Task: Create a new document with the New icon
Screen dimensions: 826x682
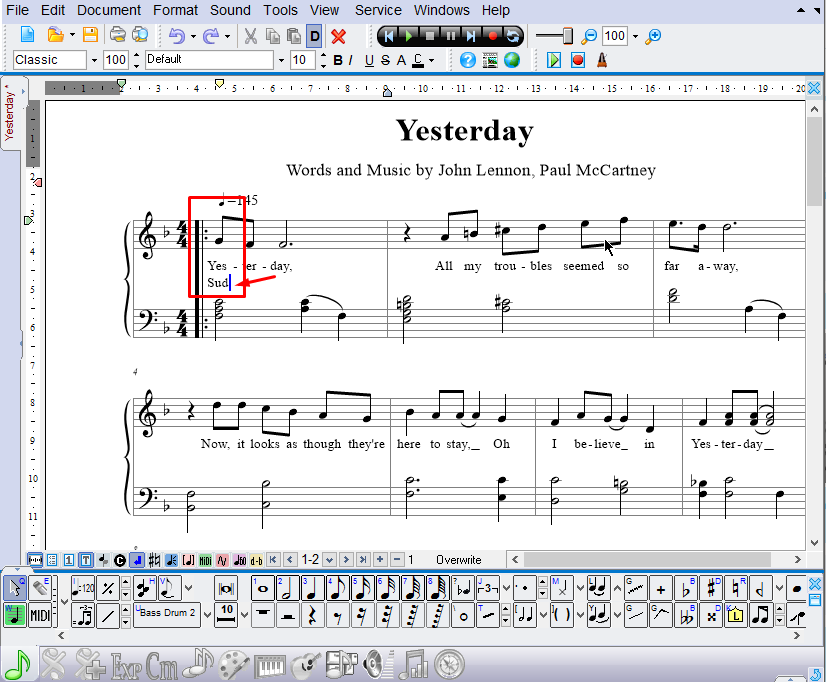Action: (27, 35)
